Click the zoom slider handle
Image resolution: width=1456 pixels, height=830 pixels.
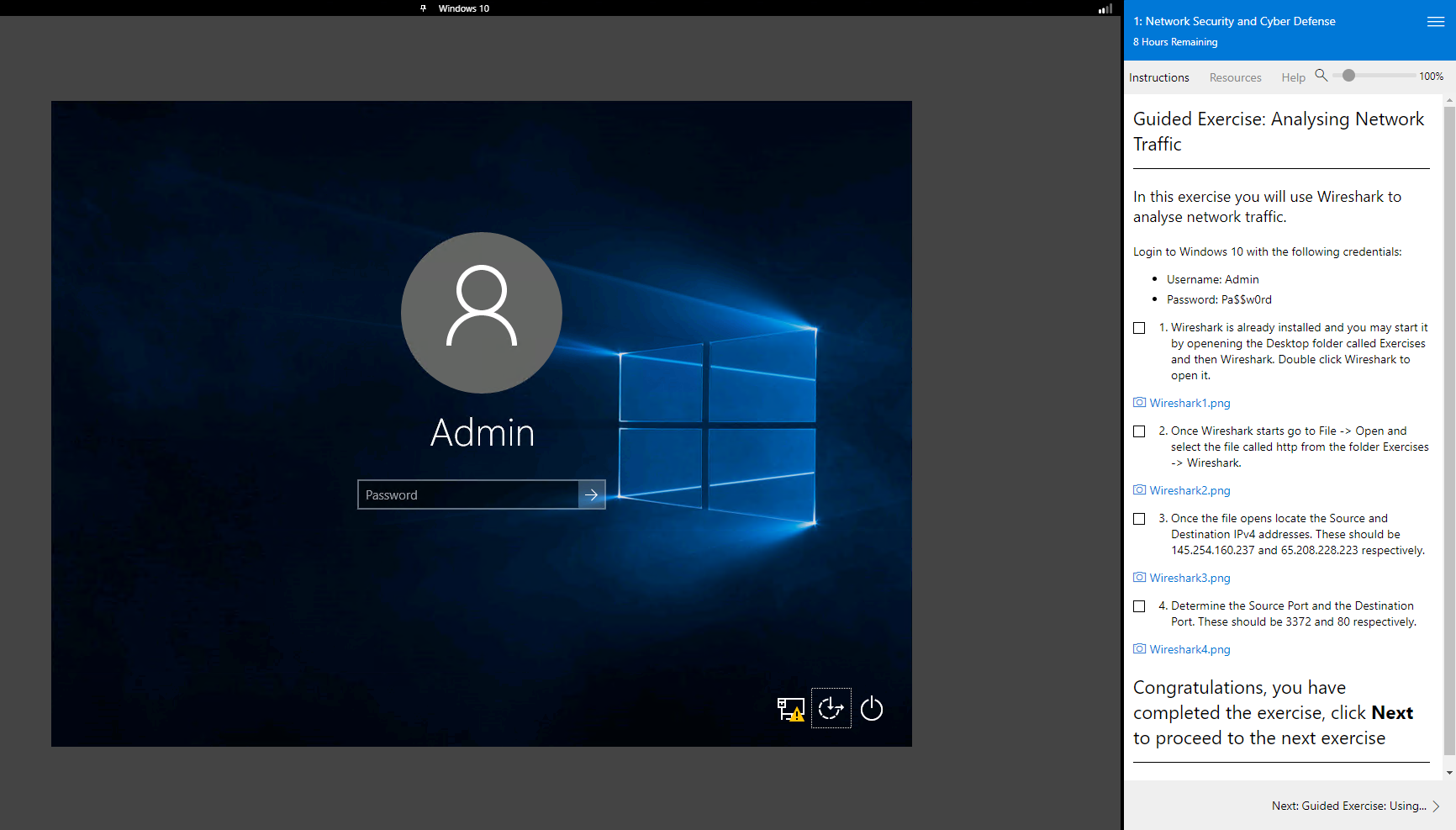tap(1348, 76)
